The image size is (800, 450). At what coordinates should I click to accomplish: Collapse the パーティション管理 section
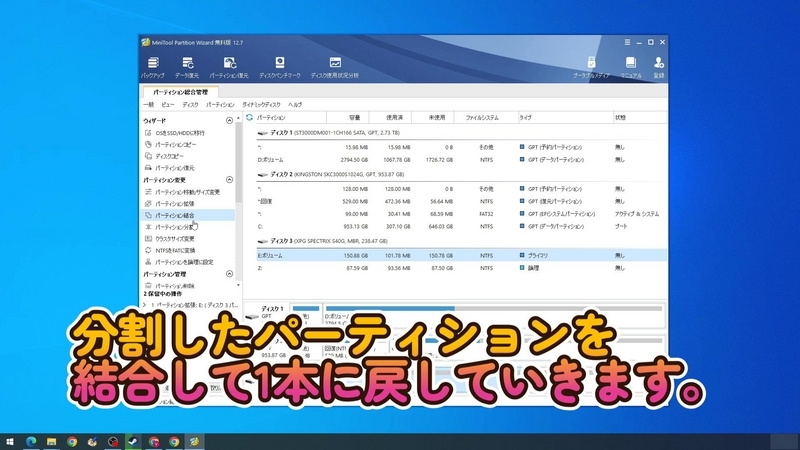coord(229,274)
